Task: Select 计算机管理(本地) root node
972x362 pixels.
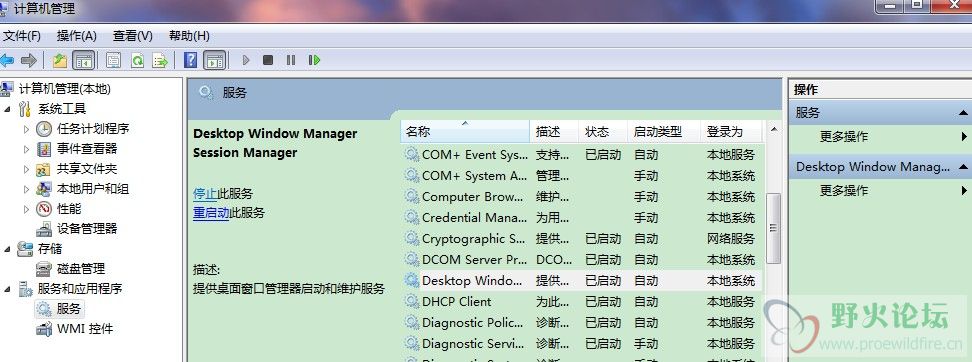Action: pos(64,89)
